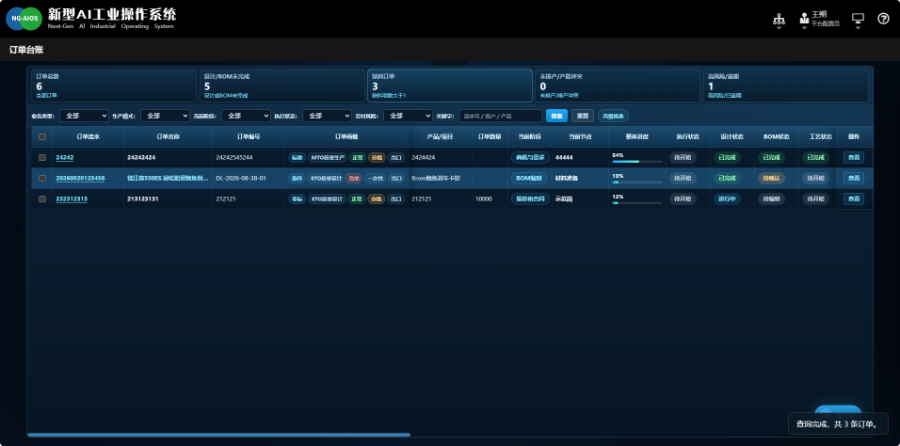
Task: Click the 待确认 BOM status badge
Action: (x=771, y=178)
